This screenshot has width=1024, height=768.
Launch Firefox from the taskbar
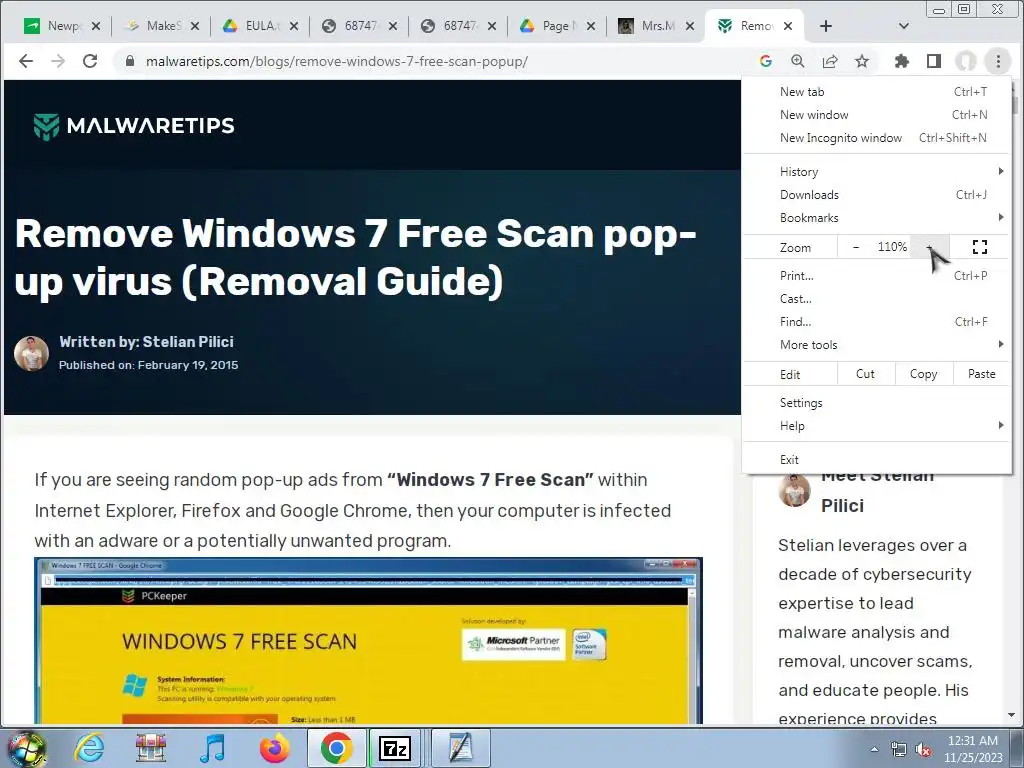274,748
